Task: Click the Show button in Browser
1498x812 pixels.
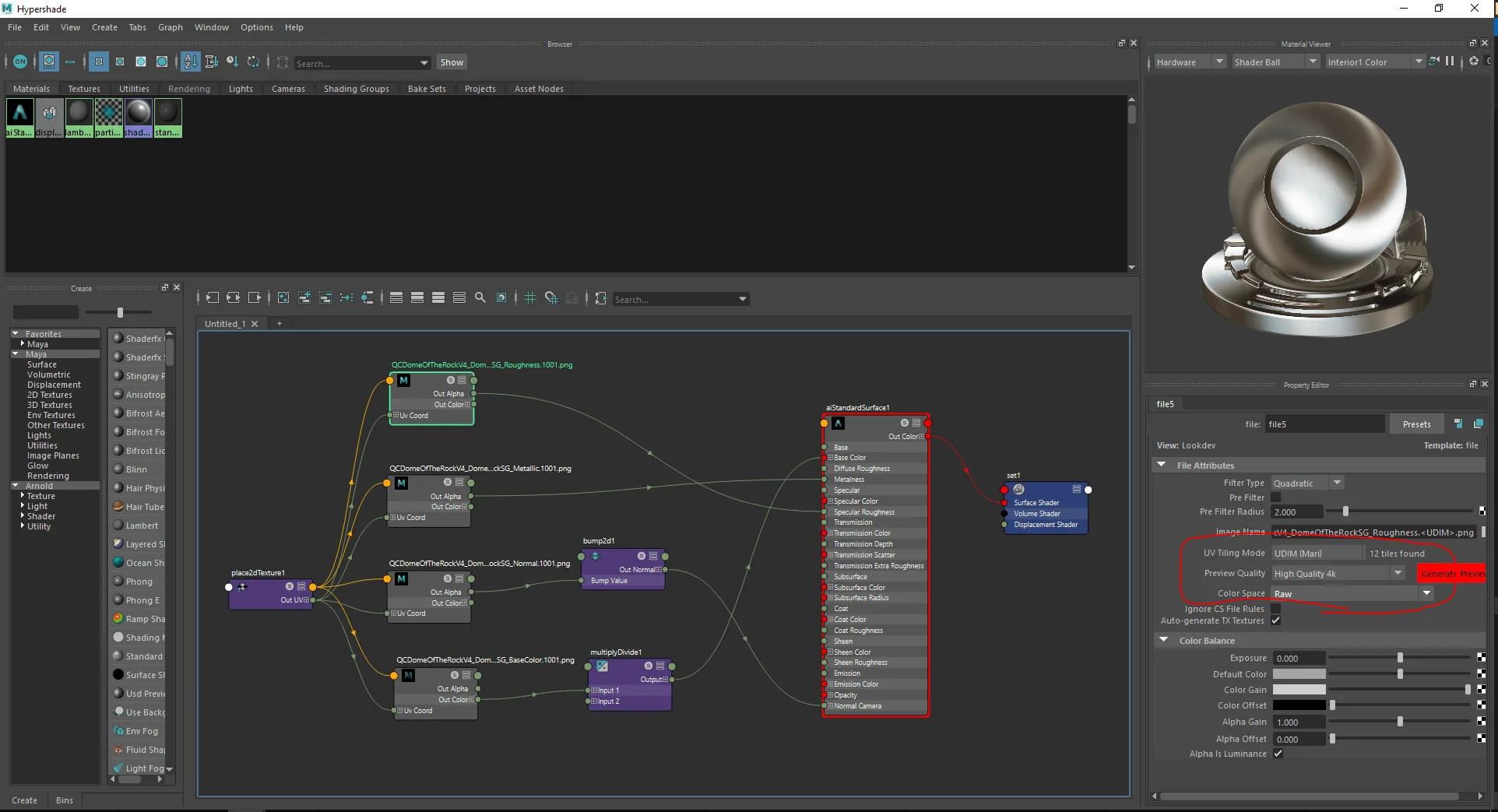Action: pyautogui.click(x=452, y=62)
